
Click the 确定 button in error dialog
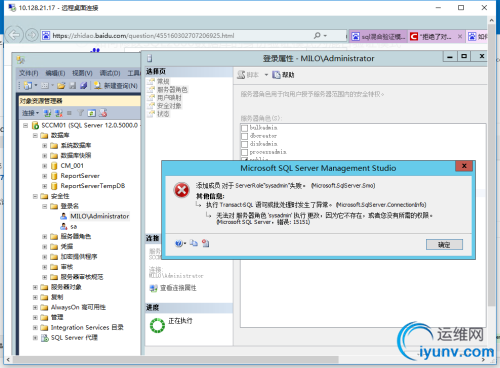[444, 245]
